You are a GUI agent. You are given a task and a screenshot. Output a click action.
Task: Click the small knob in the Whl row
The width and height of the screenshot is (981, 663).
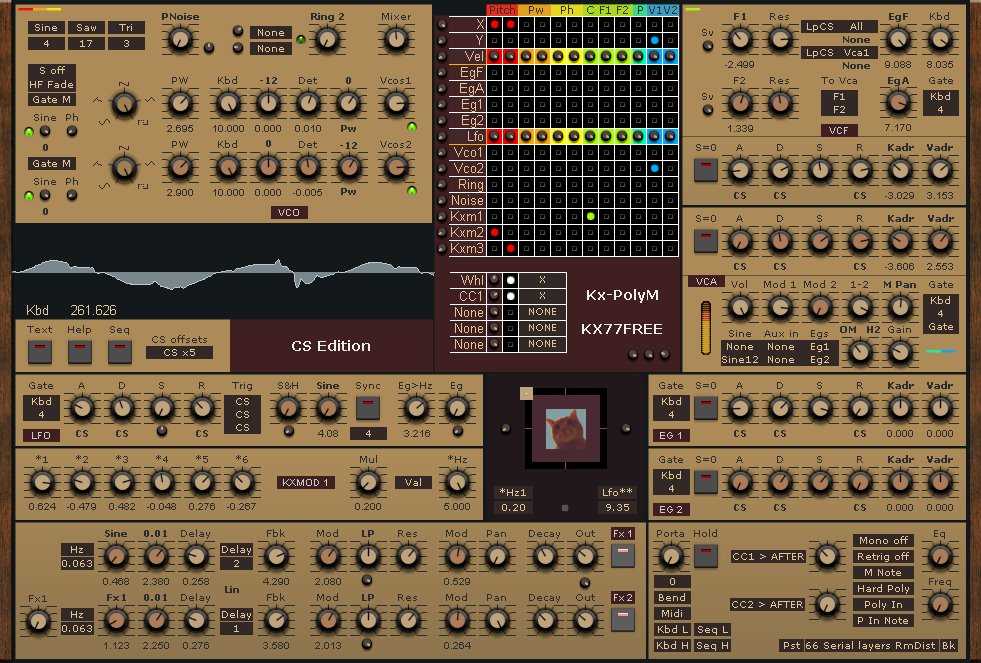click(x=494, y=280)
